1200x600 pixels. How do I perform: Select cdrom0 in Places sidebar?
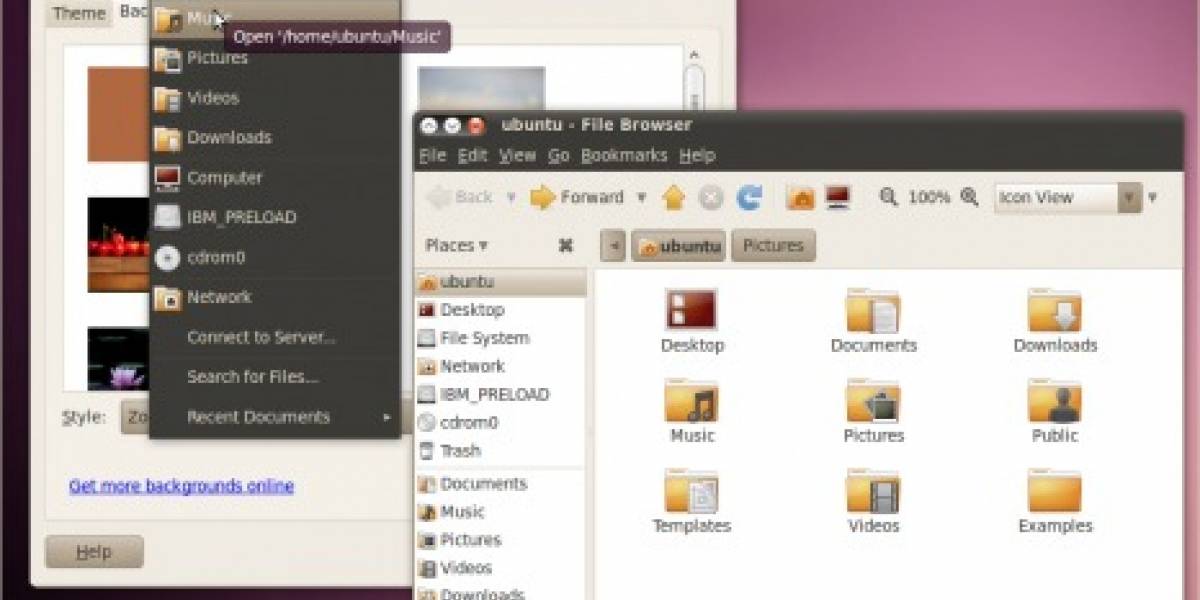501,422
